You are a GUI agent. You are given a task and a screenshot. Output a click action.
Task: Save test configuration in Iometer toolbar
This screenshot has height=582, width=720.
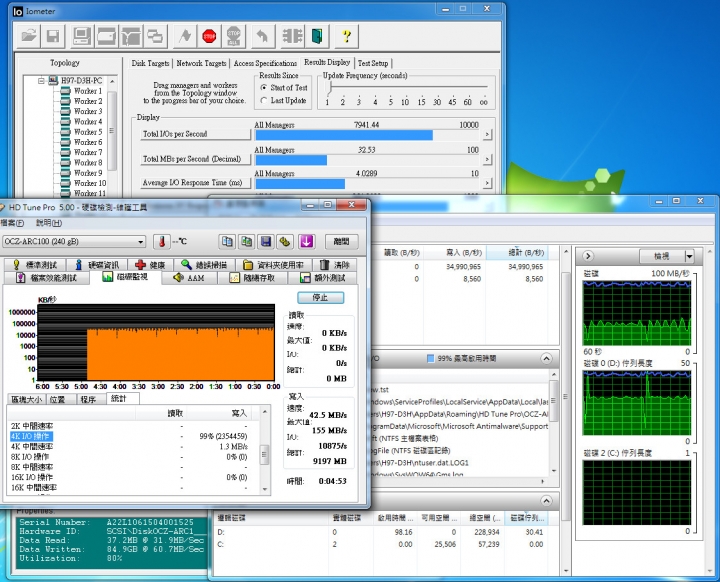(53, 36)
